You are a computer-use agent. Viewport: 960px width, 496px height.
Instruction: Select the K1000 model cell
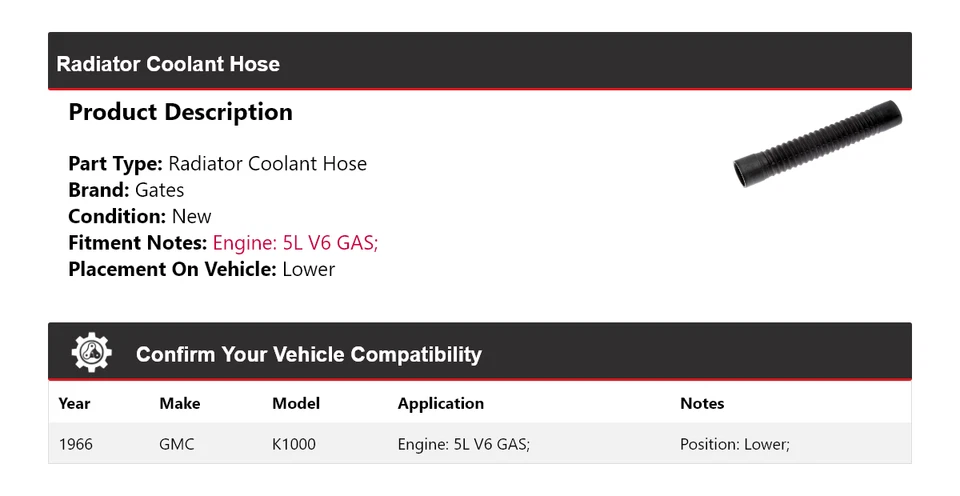294,444
